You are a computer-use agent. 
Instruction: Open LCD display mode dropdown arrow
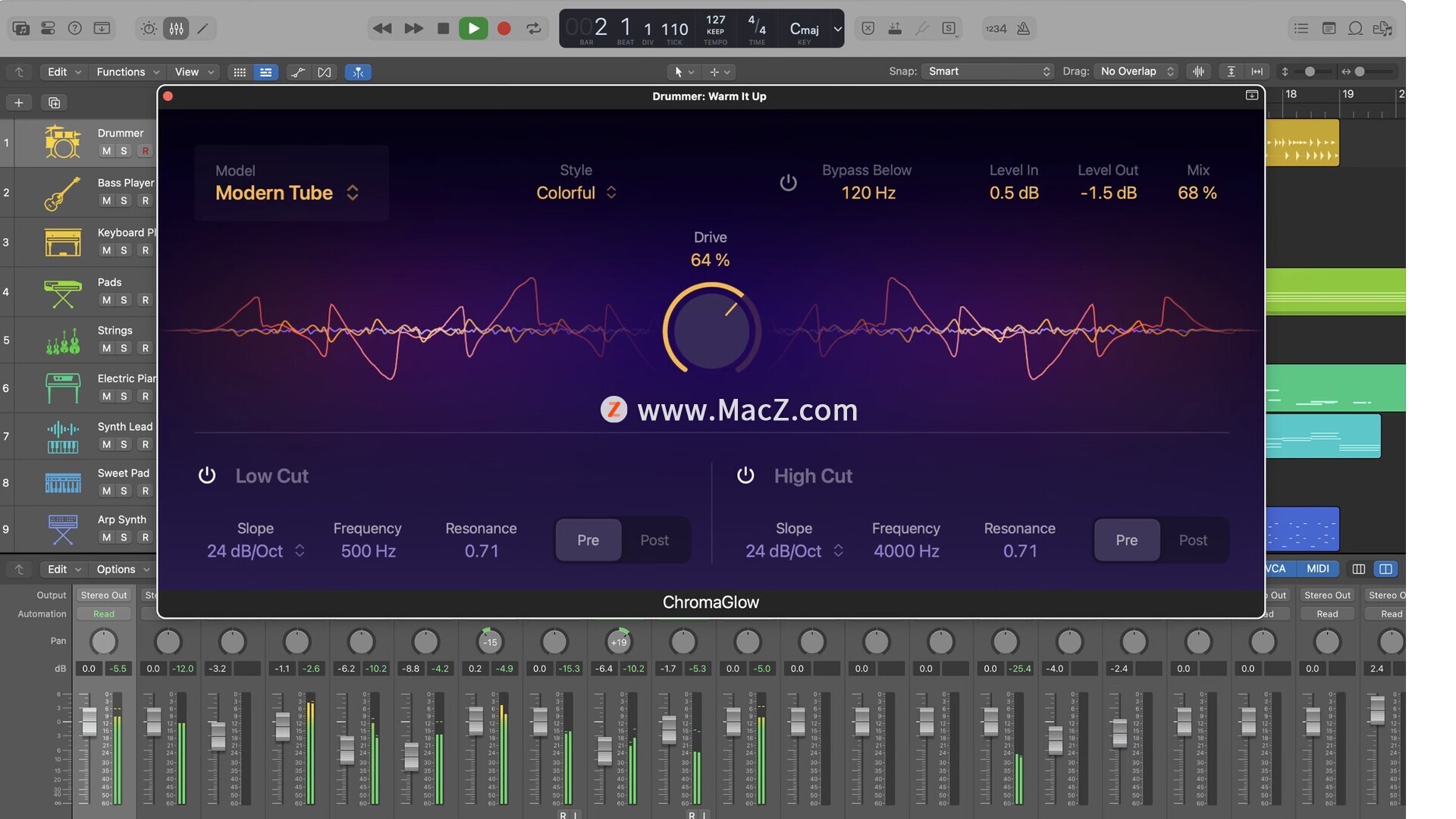tap(837, 29)
